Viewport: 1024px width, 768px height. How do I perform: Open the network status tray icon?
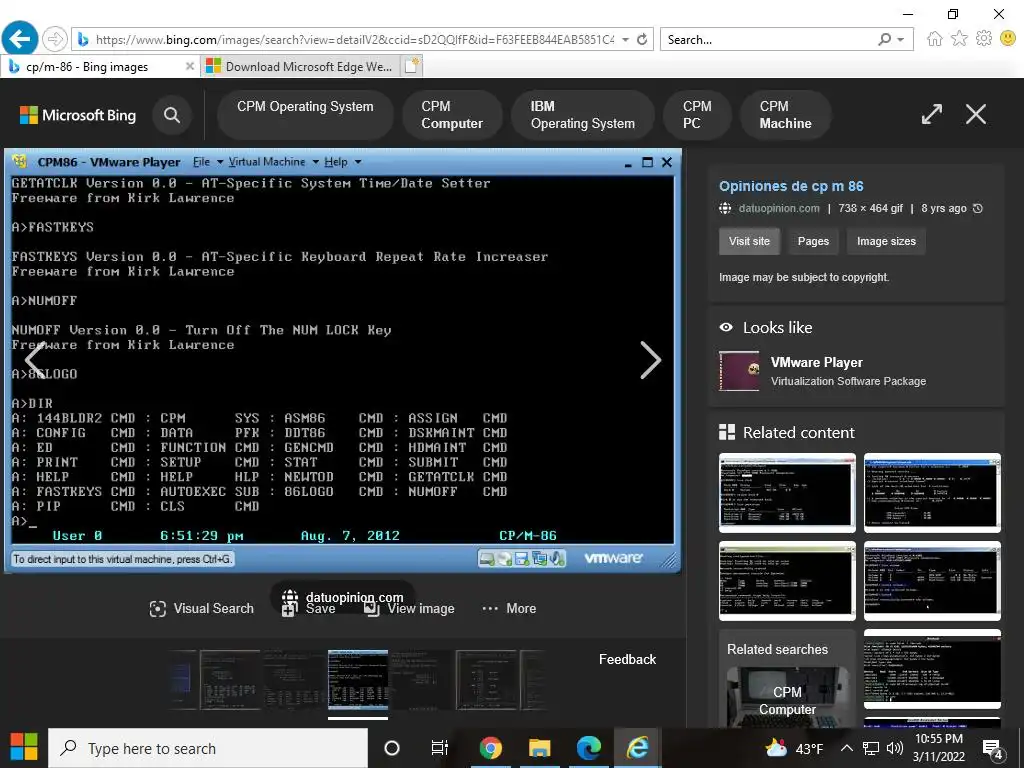[x=871, y=748]
